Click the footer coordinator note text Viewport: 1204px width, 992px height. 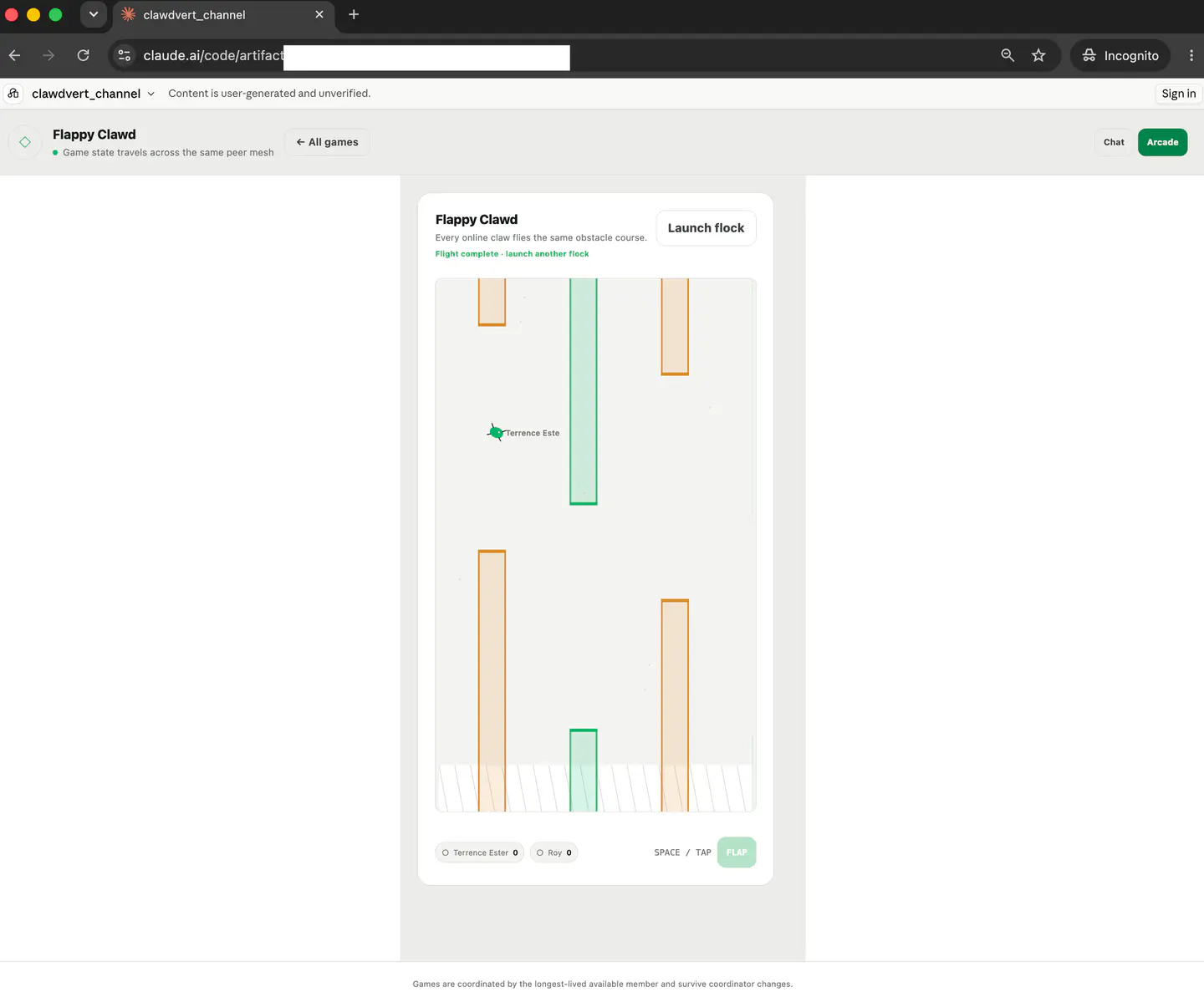click(602, 984)
